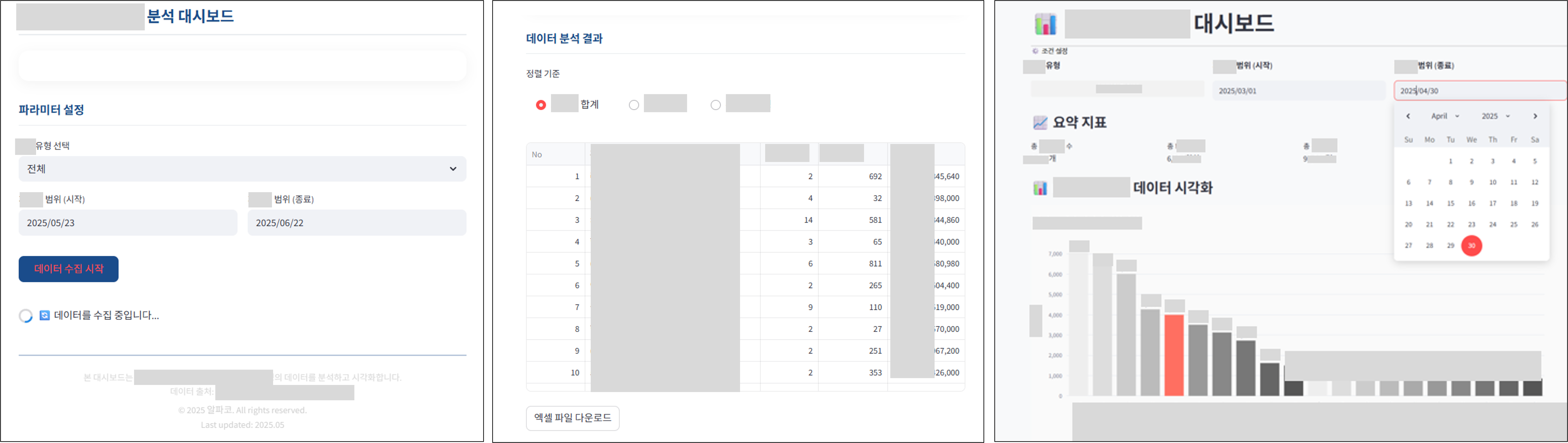Click the start date field showing 2025/05/23
Viewport: 1568px width, 443px height.
click(x=128, y=223)
